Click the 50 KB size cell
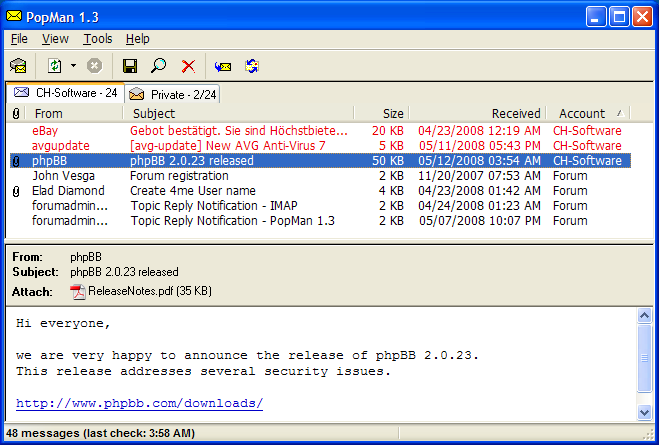 pos(388,161)
